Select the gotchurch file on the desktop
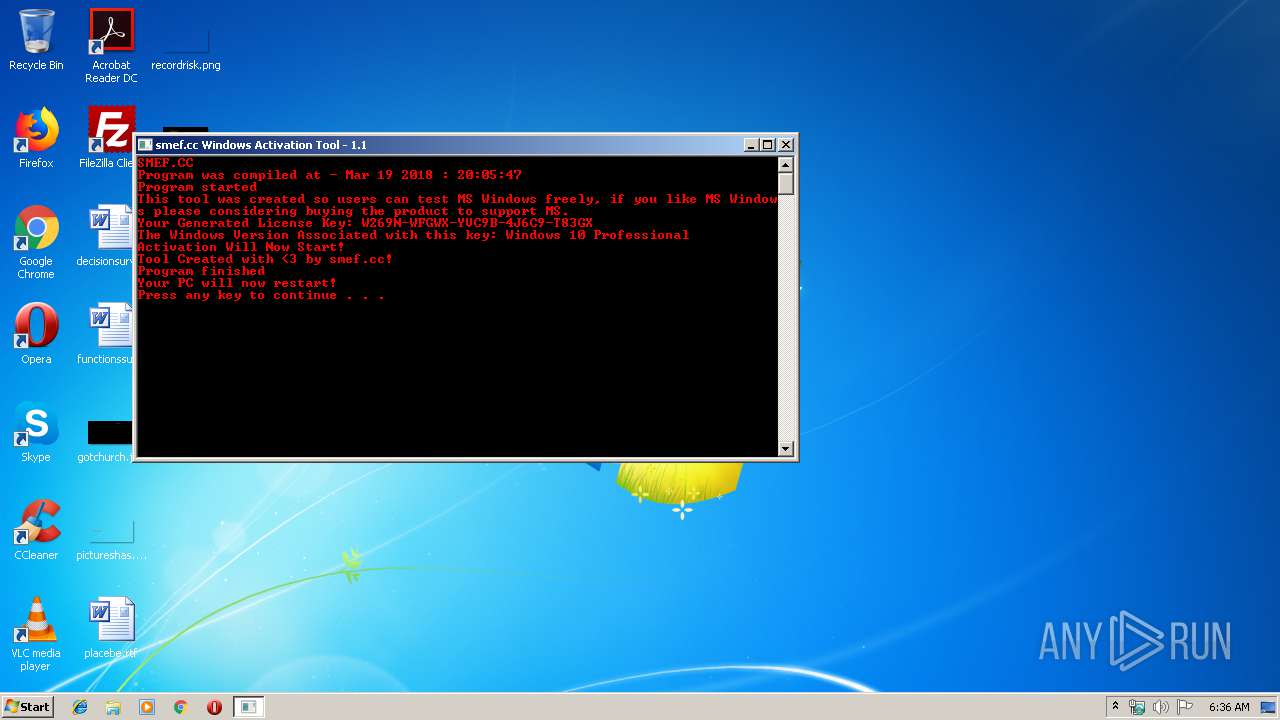 point(106,440)
